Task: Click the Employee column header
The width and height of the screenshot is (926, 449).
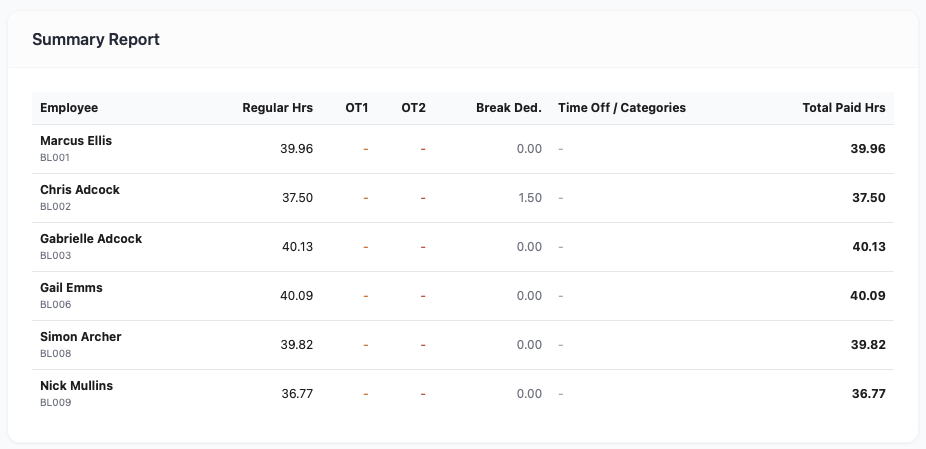Action: pos(69,108)
